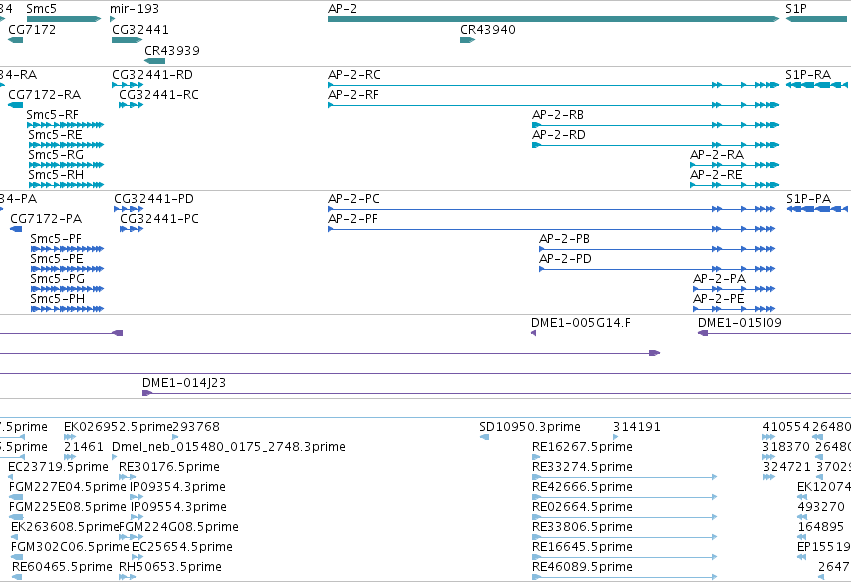Click transcript Smc5-RE

66,145
